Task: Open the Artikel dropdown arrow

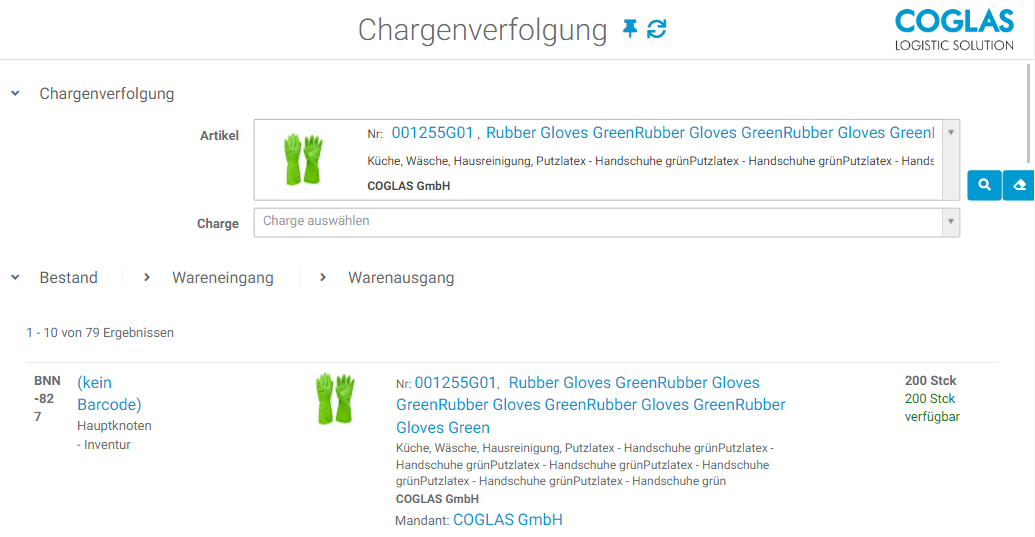Action: pos(951,160)
